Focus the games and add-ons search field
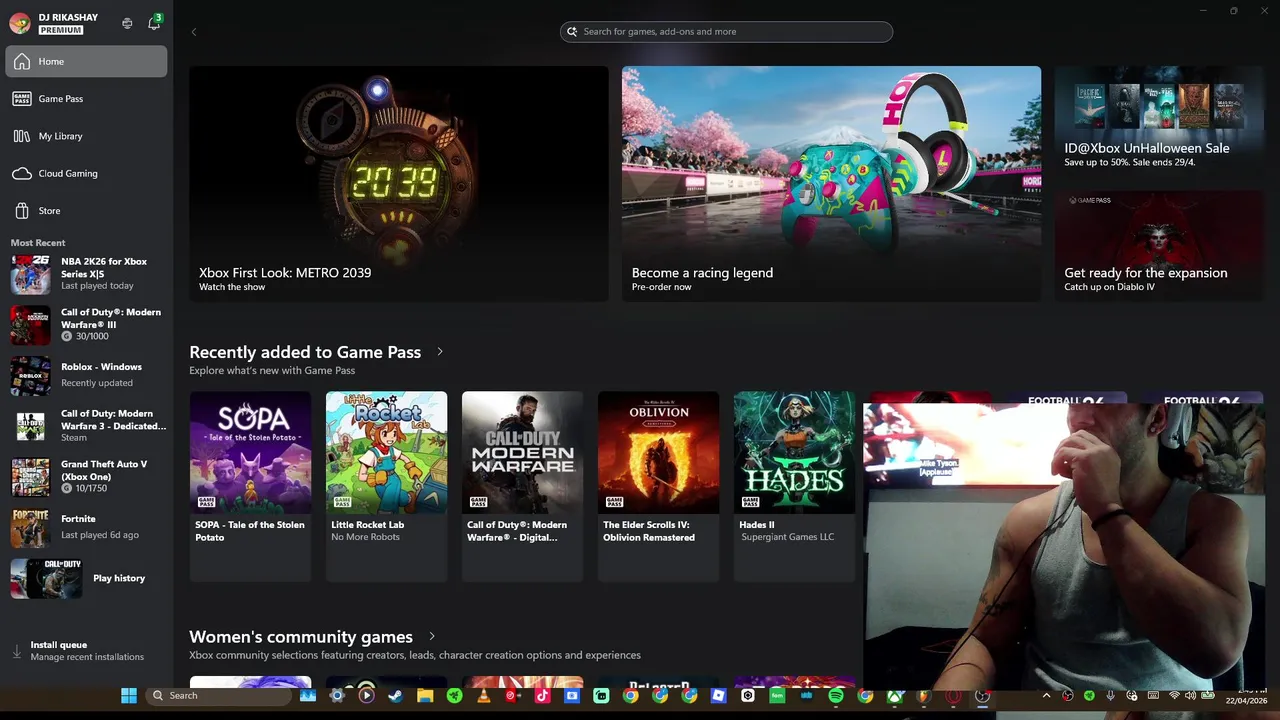 coord(726,31)
